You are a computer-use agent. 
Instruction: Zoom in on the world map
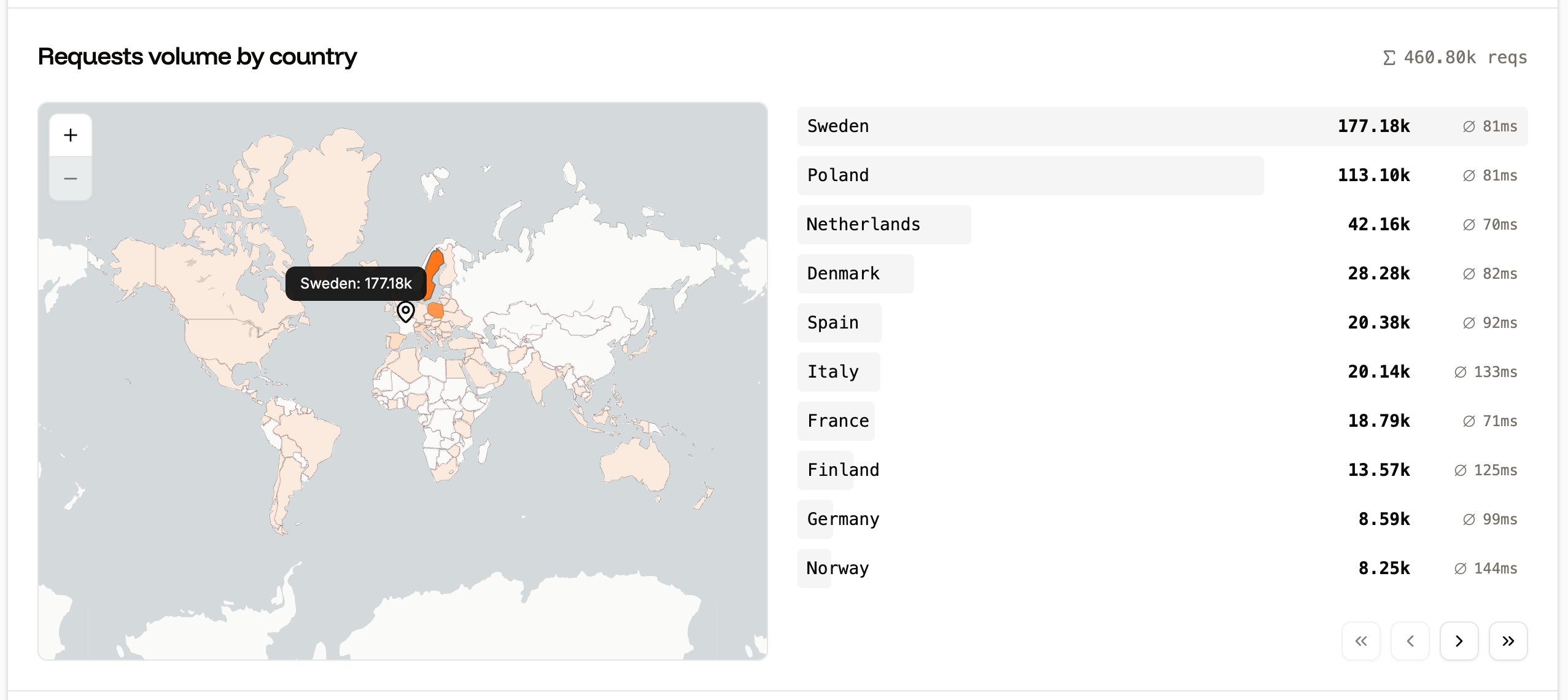click(x=71, y=135)
